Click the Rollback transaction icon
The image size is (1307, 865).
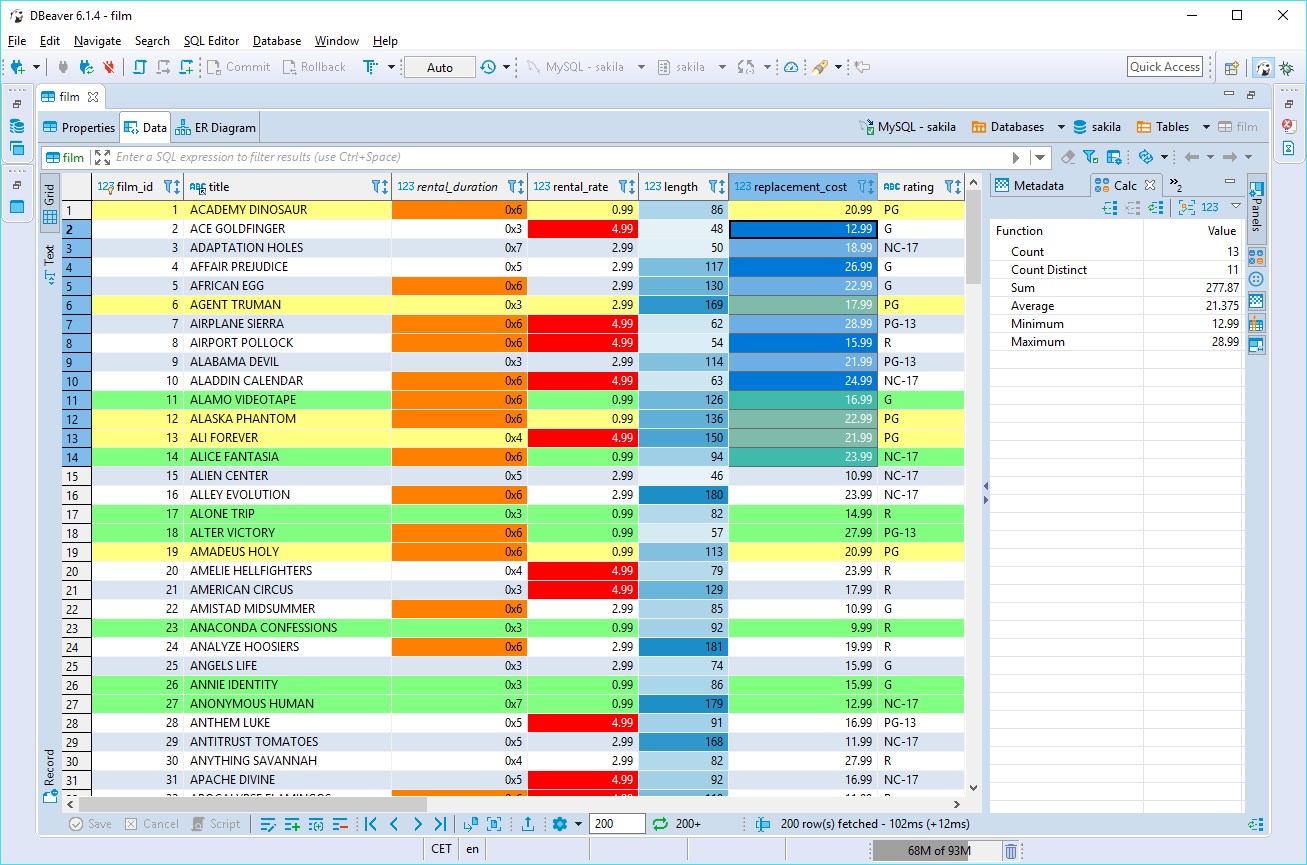coord(287,66)
